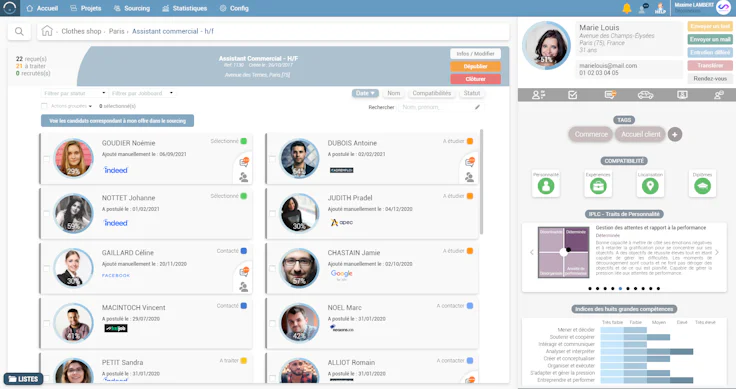Add a tag with the plus button
Image resolution: width=736 pixels, height=389 pixels.
[675, 134]
